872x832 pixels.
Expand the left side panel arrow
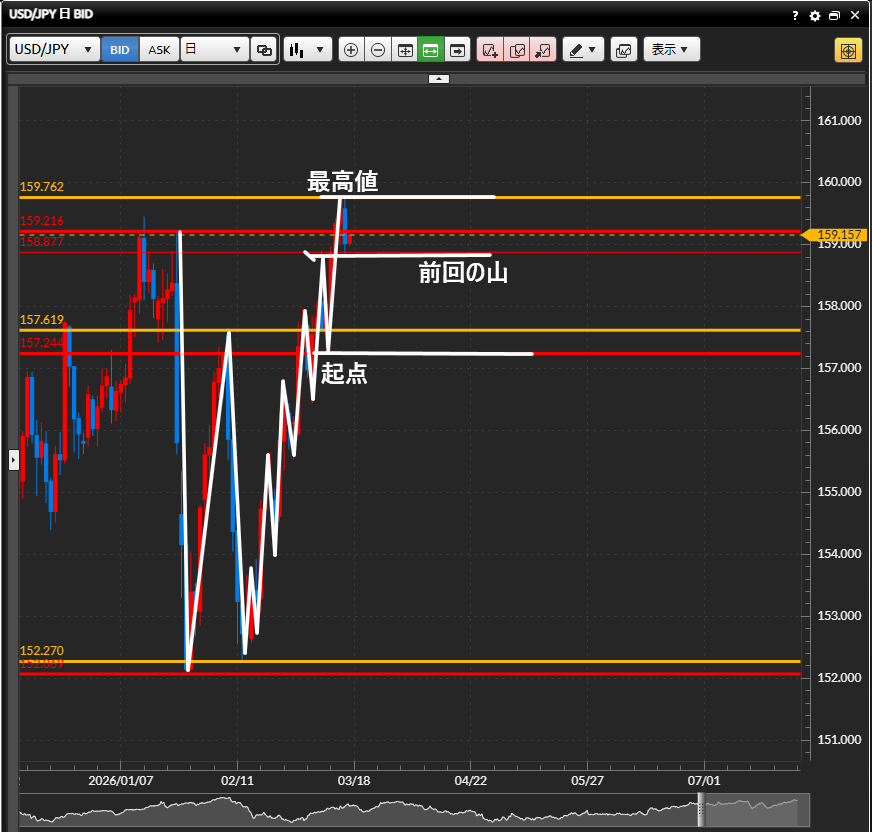[13, 460]
